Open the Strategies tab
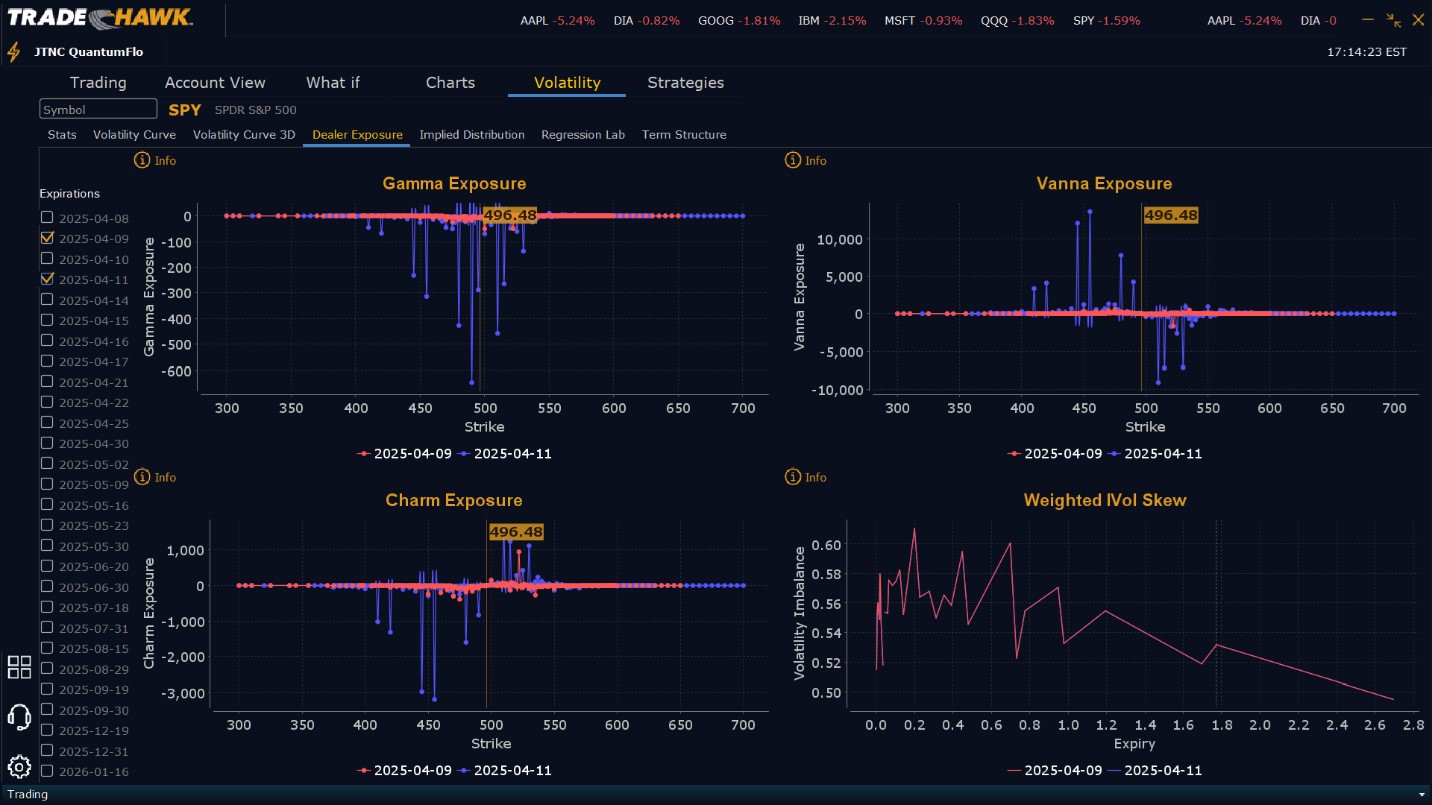This screenshot has height=805, width=1432. [685, 83]
